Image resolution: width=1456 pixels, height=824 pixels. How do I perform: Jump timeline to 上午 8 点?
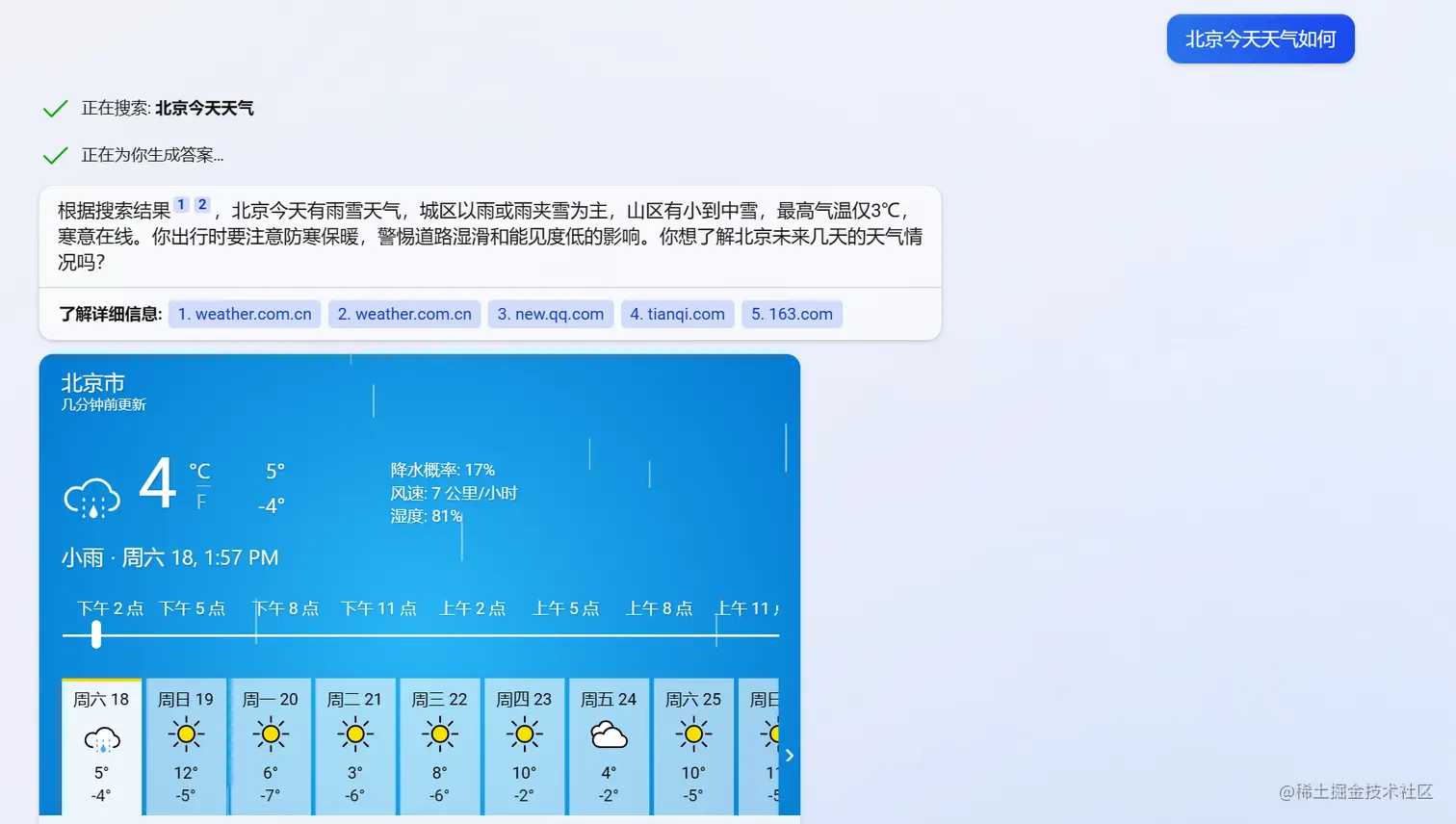[x=660, y=608]
